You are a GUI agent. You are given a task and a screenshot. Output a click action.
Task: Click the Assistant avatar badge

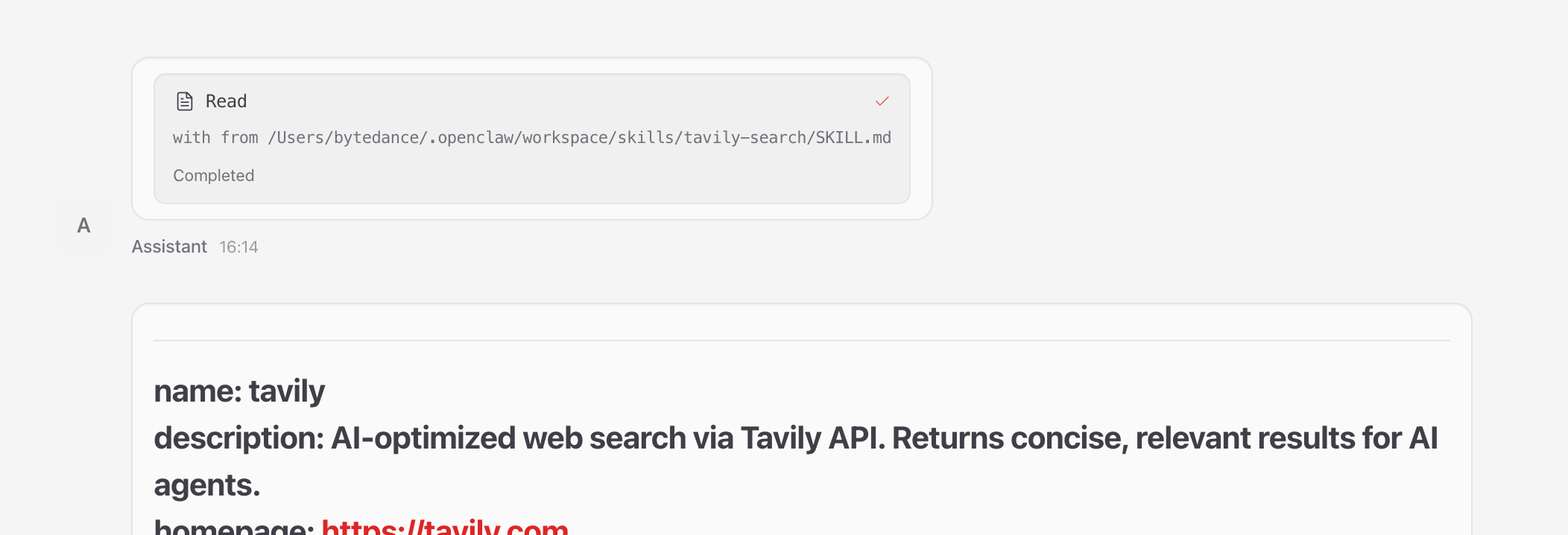tap(83, 225)
